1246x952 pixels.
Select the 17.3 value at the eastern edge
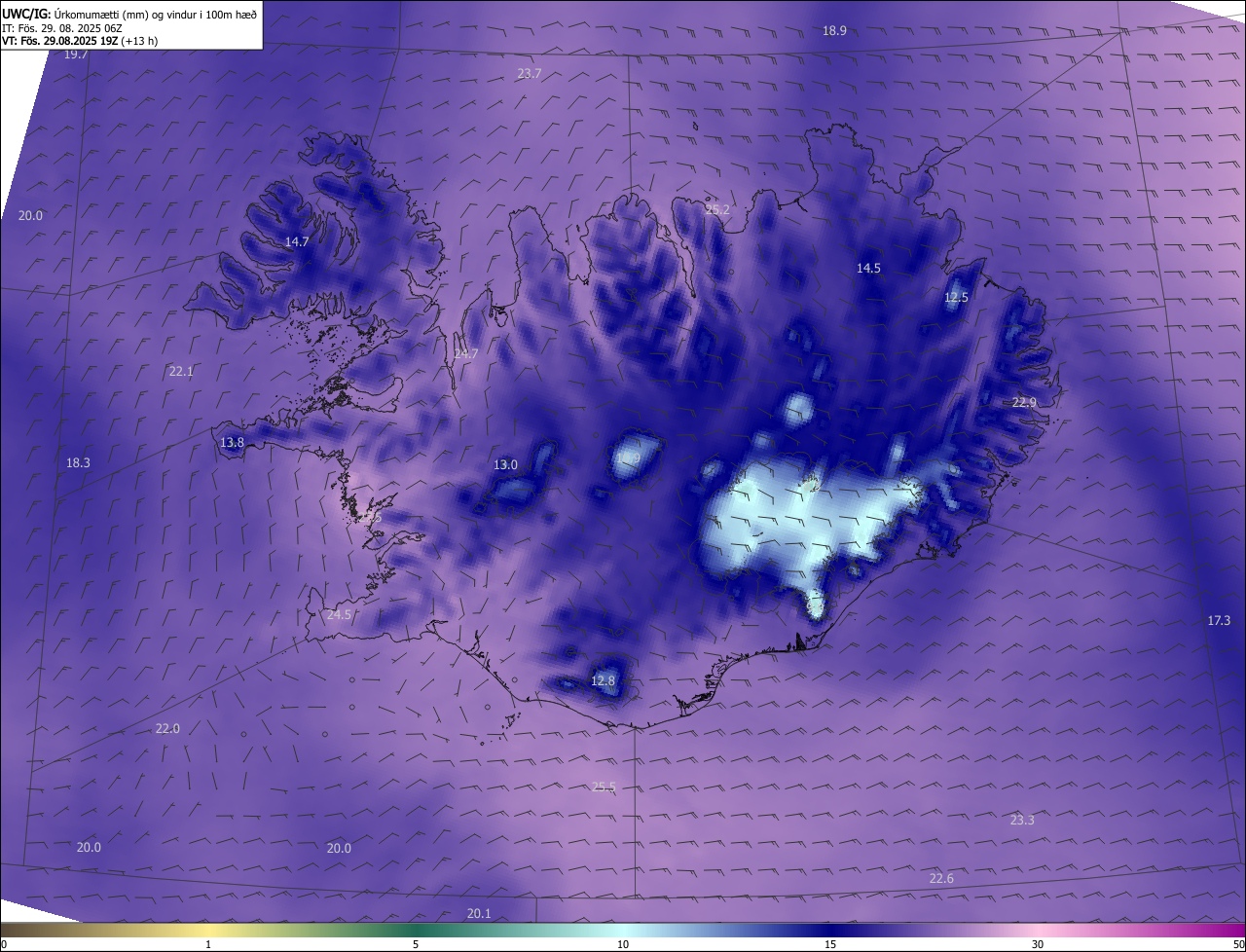(1219, 620)
